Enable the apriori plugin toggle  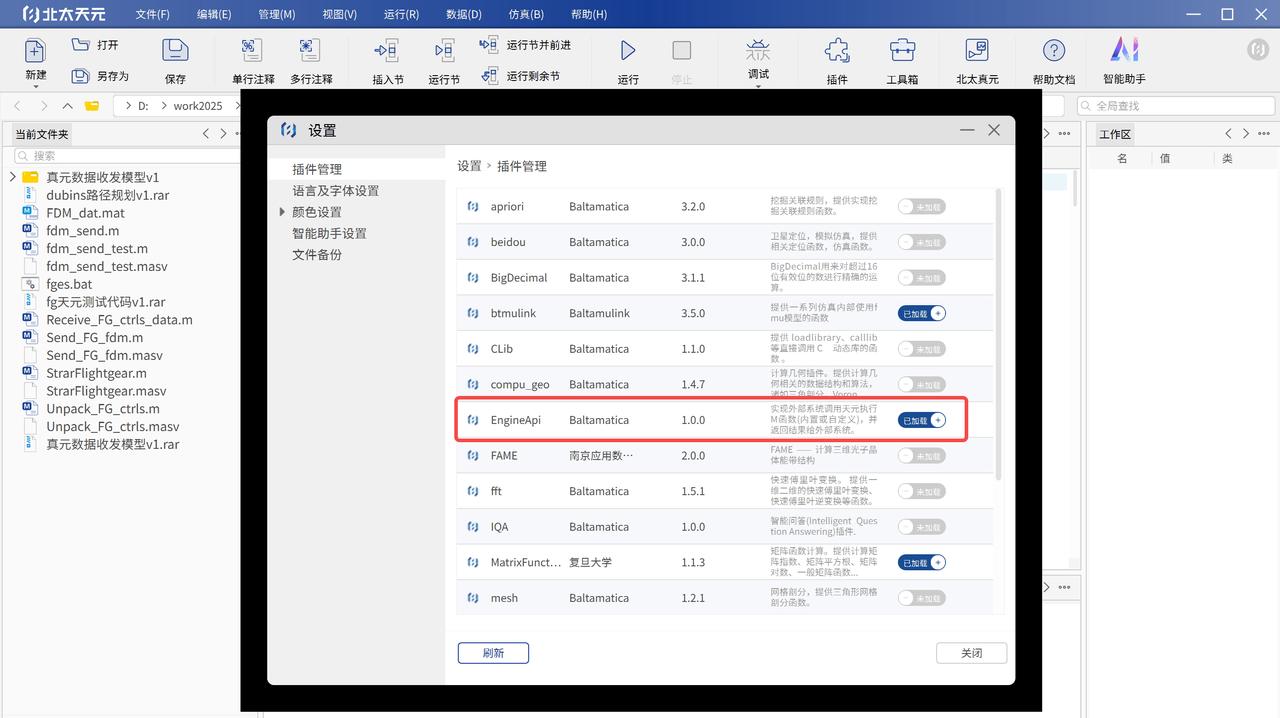point(921,207)
